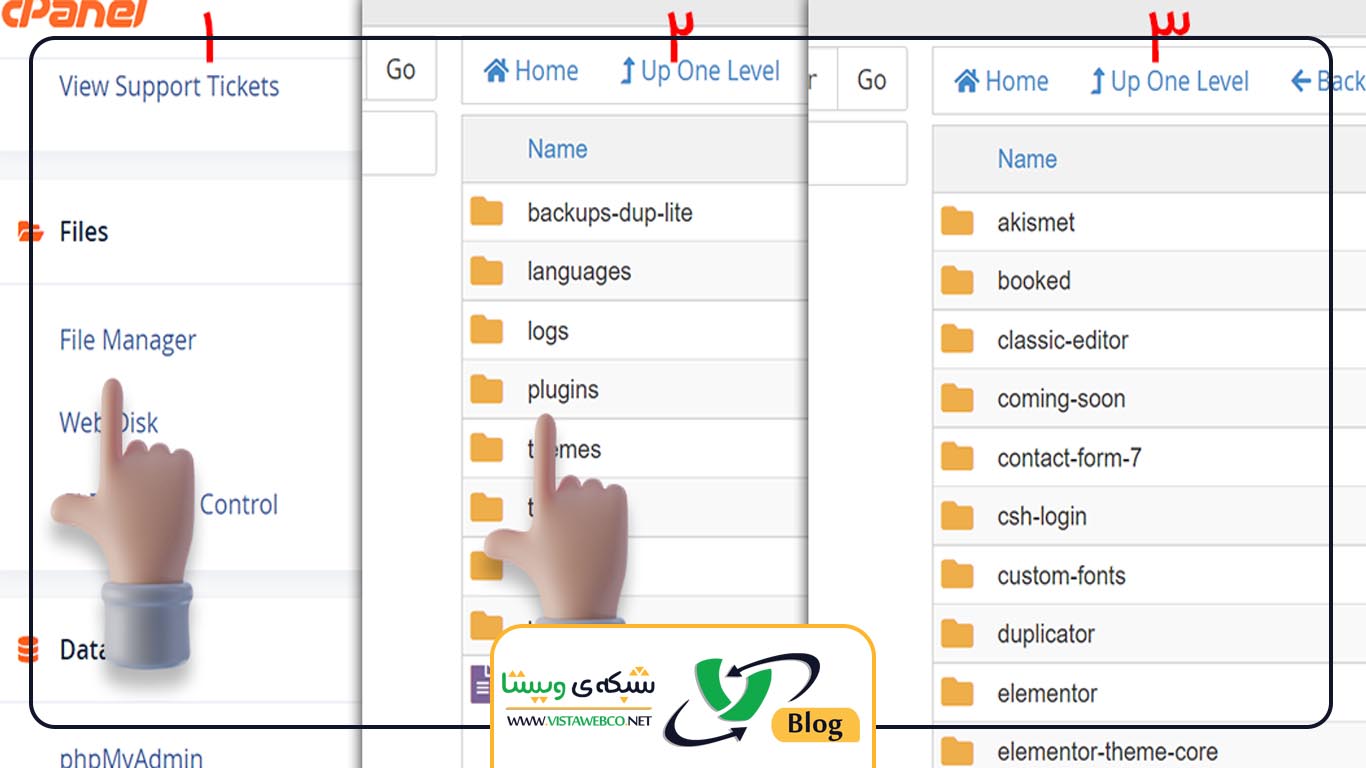
Task: Click Go button in right panel
Action: pyautogui.click(x=872, y=80)
